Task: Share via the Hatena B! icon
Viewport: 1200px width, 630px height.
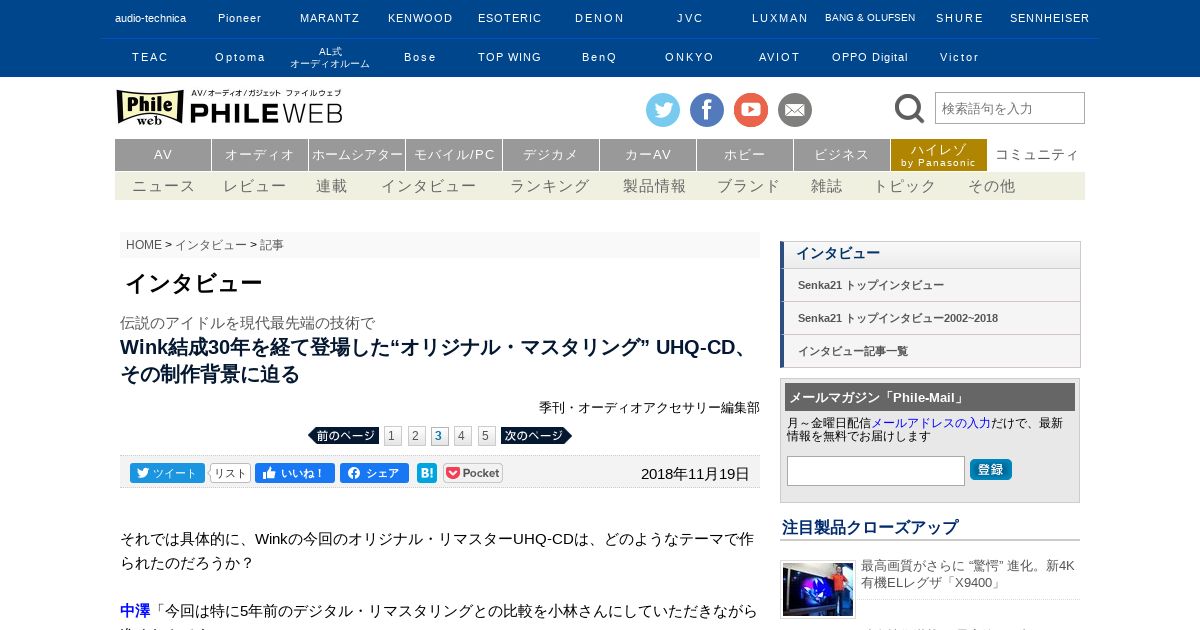Action: click(427, 473)
